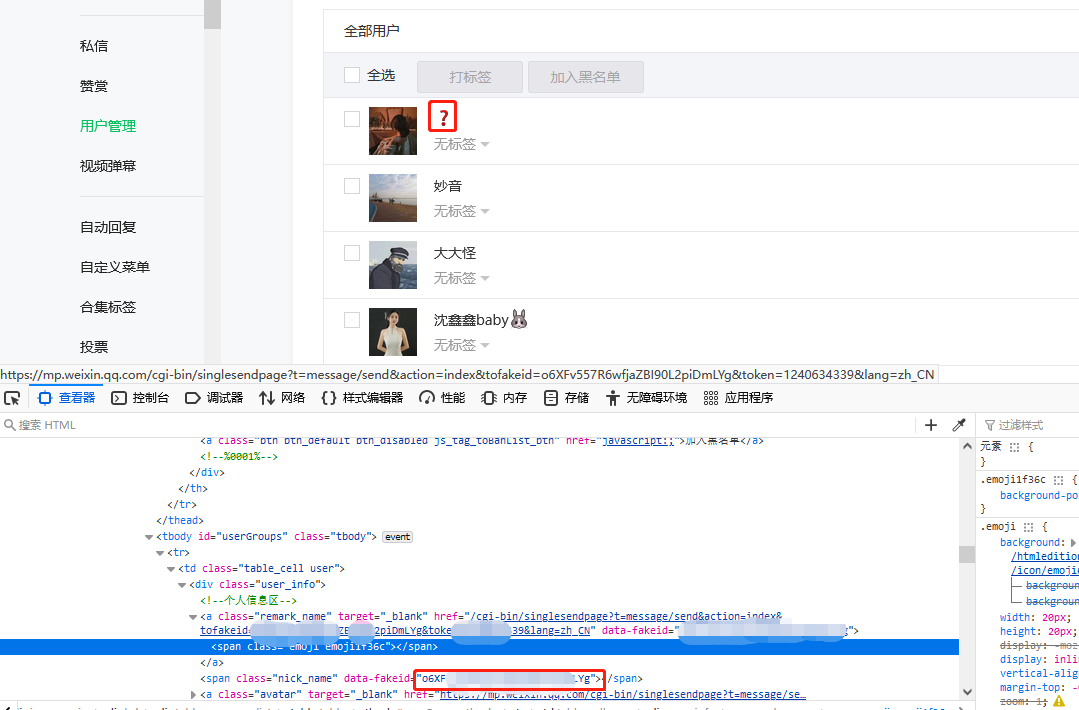Viewport: 1079px width, 710px height.
Task: Open 无标签 dropdown for the first user
Action: coord(461,144)
